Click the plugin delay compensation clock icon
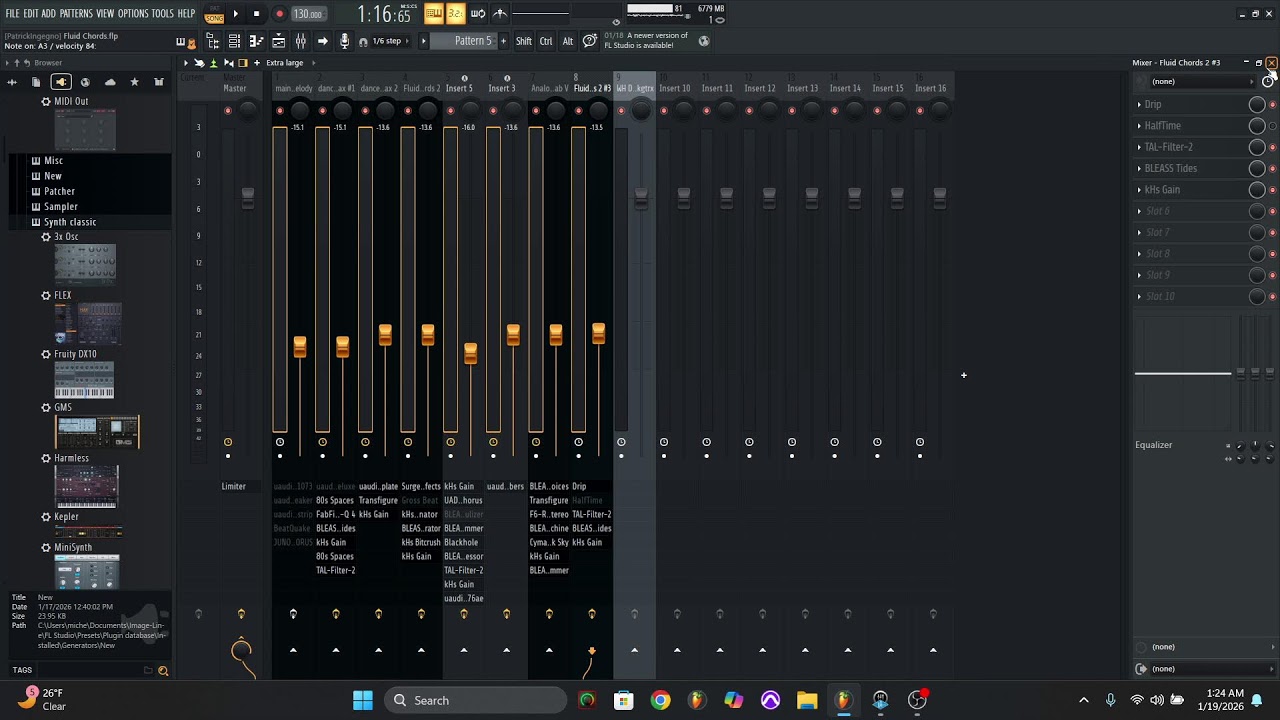Image resolution: width=1280 pixels, height=720 pixels. 1268,82
